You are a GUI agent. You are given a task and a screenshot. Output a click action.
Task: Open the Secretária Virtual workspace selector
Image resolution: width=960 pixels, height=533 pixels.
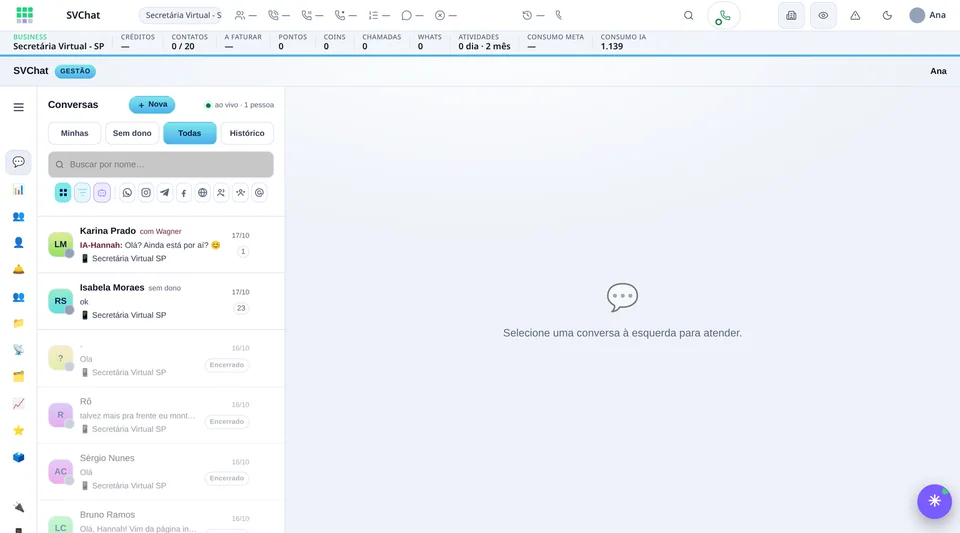(181, 15)
